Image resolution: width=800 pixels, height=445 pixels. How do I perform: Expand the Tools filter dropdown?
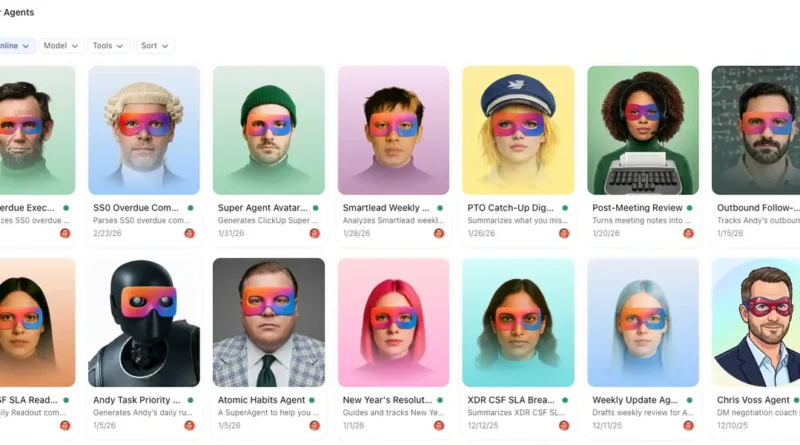click(x=108, y=46)
